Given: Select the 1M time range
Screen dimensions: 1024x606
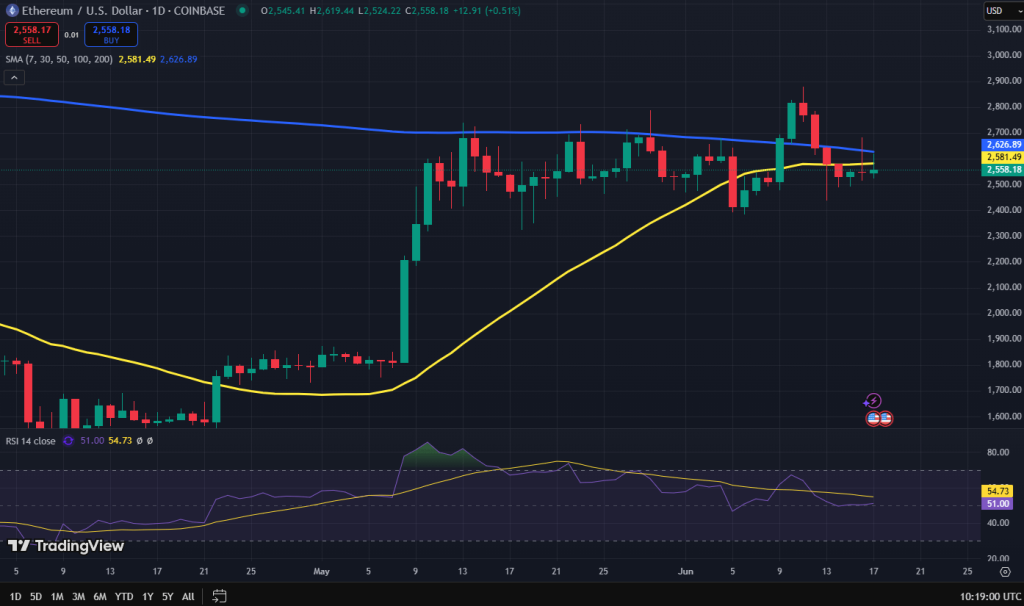Looking at the screenshot, I should (x=57, y=596).
